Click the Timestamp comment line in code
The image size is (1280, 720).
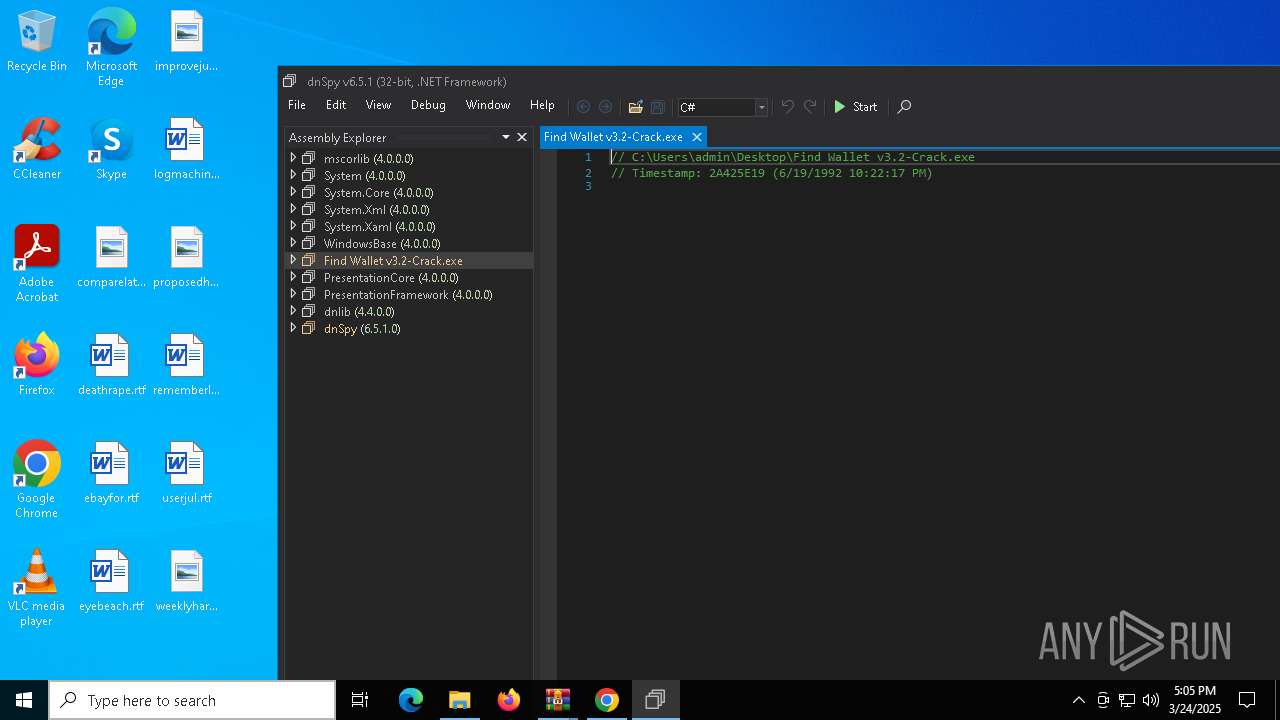point(772,173)
